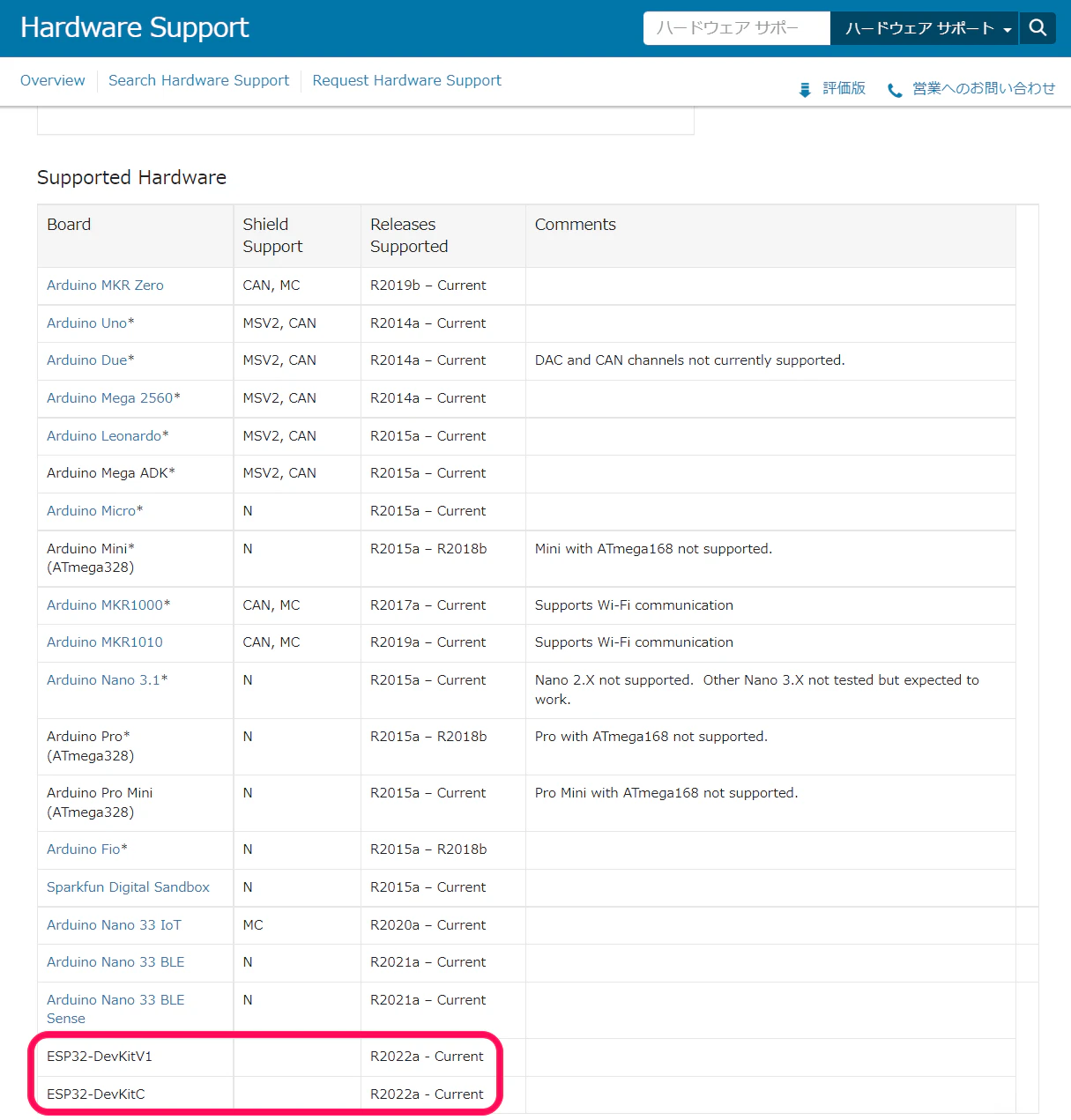Click the search magnifier icon
The height and width of the screenshot is (1120, 1071).
1038,28
